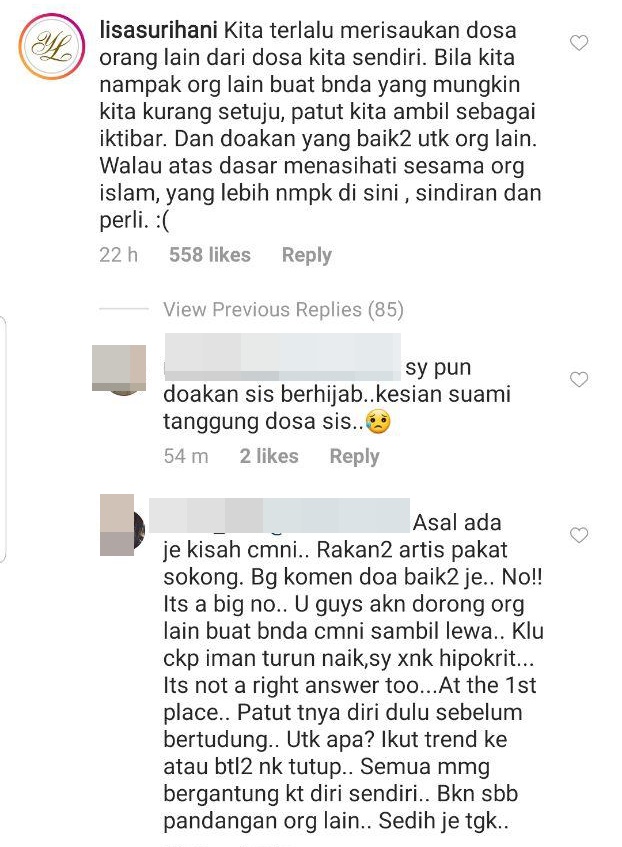Open the lisasurihani username link
Screen dimensions: 622x847
click(159, 30)
